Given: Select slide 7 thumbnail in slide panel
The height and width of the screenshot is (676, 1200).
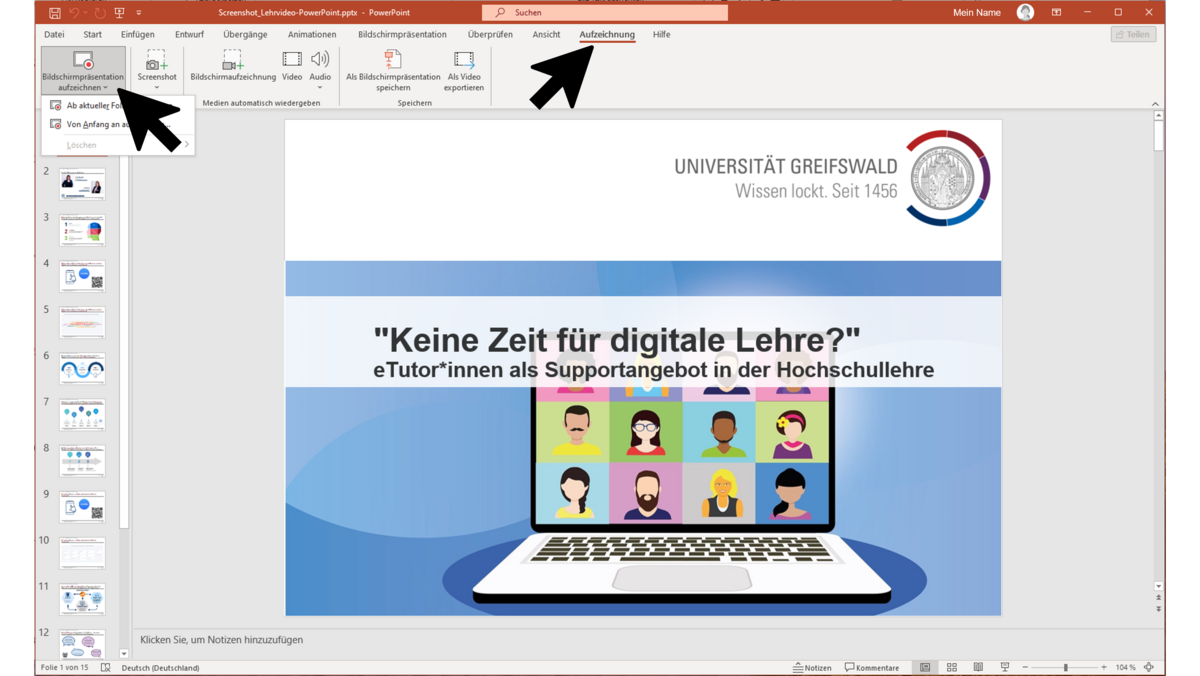Looking at the screenshot, I should tap(82, 414).
